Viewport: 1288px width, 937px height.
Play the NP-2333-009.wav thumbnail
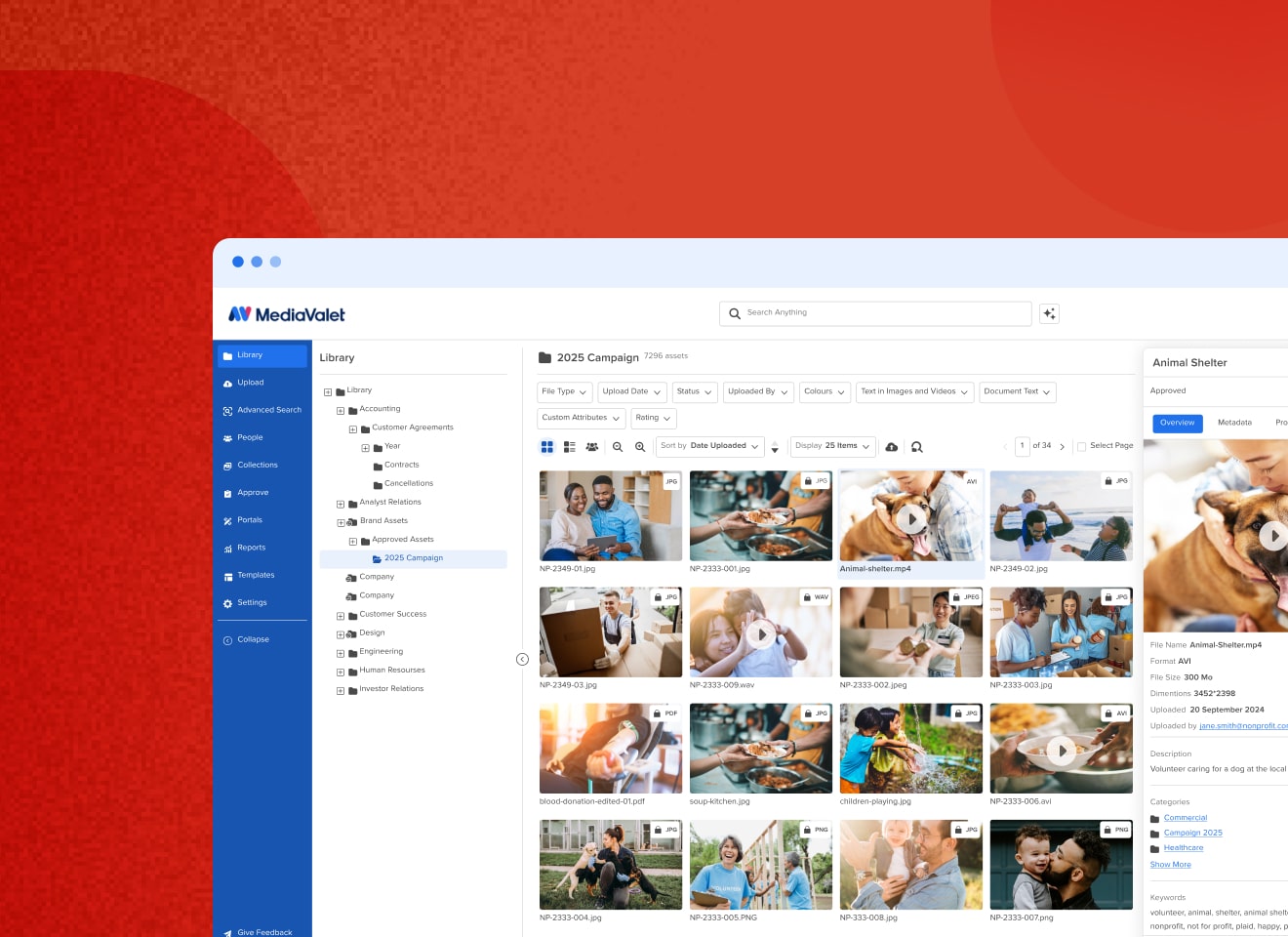(x=761, y=634)
